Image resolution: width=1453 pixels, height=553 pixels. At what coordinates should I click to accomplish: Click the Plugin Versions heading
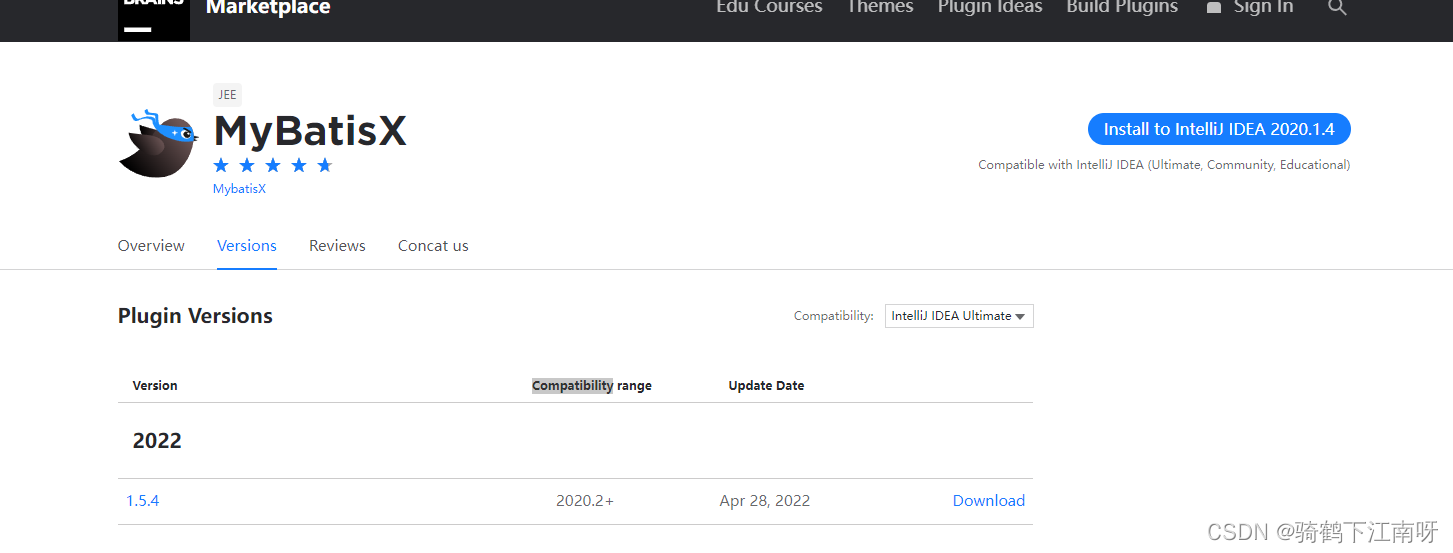195,316
